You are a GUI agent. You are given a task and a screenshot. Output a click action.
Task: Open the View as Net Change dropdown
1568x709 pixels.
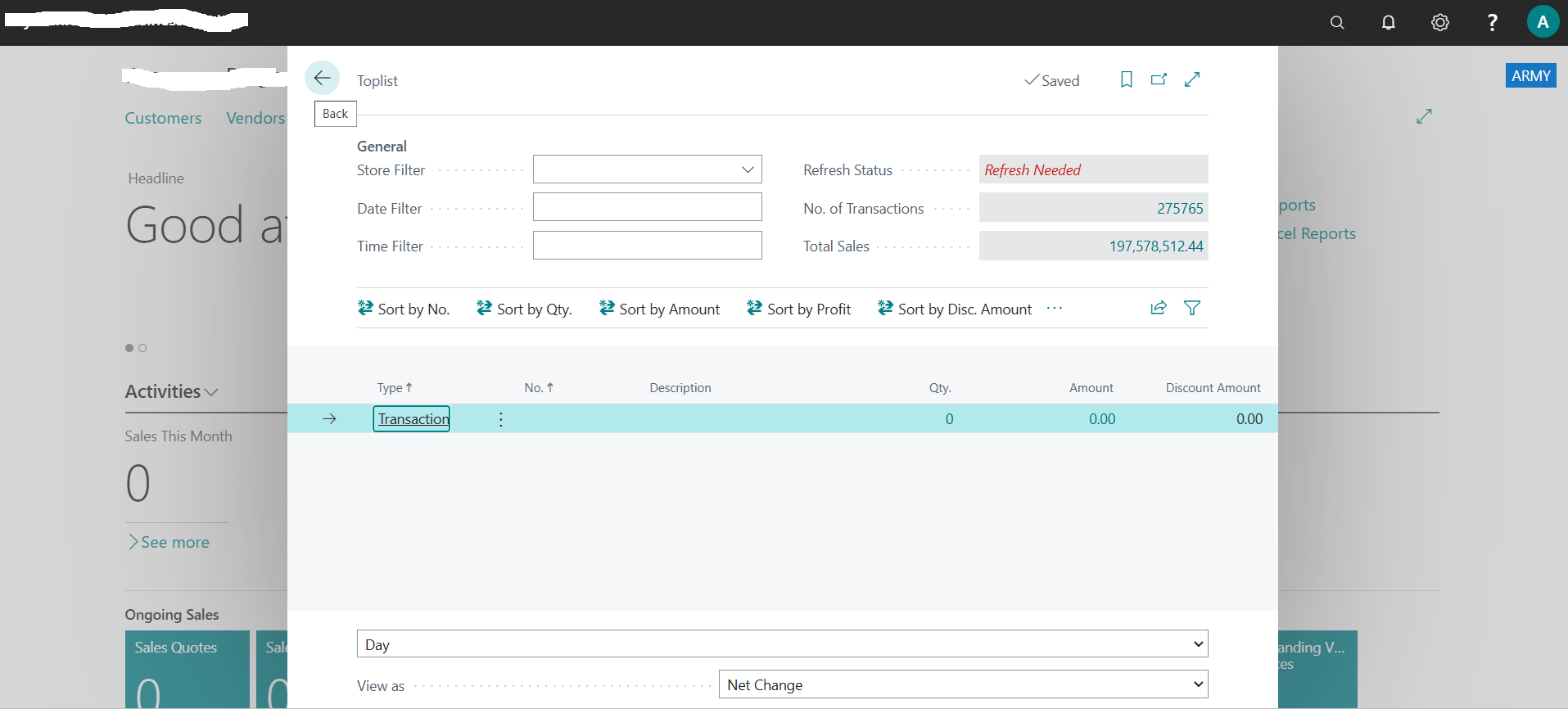(964, 684)
